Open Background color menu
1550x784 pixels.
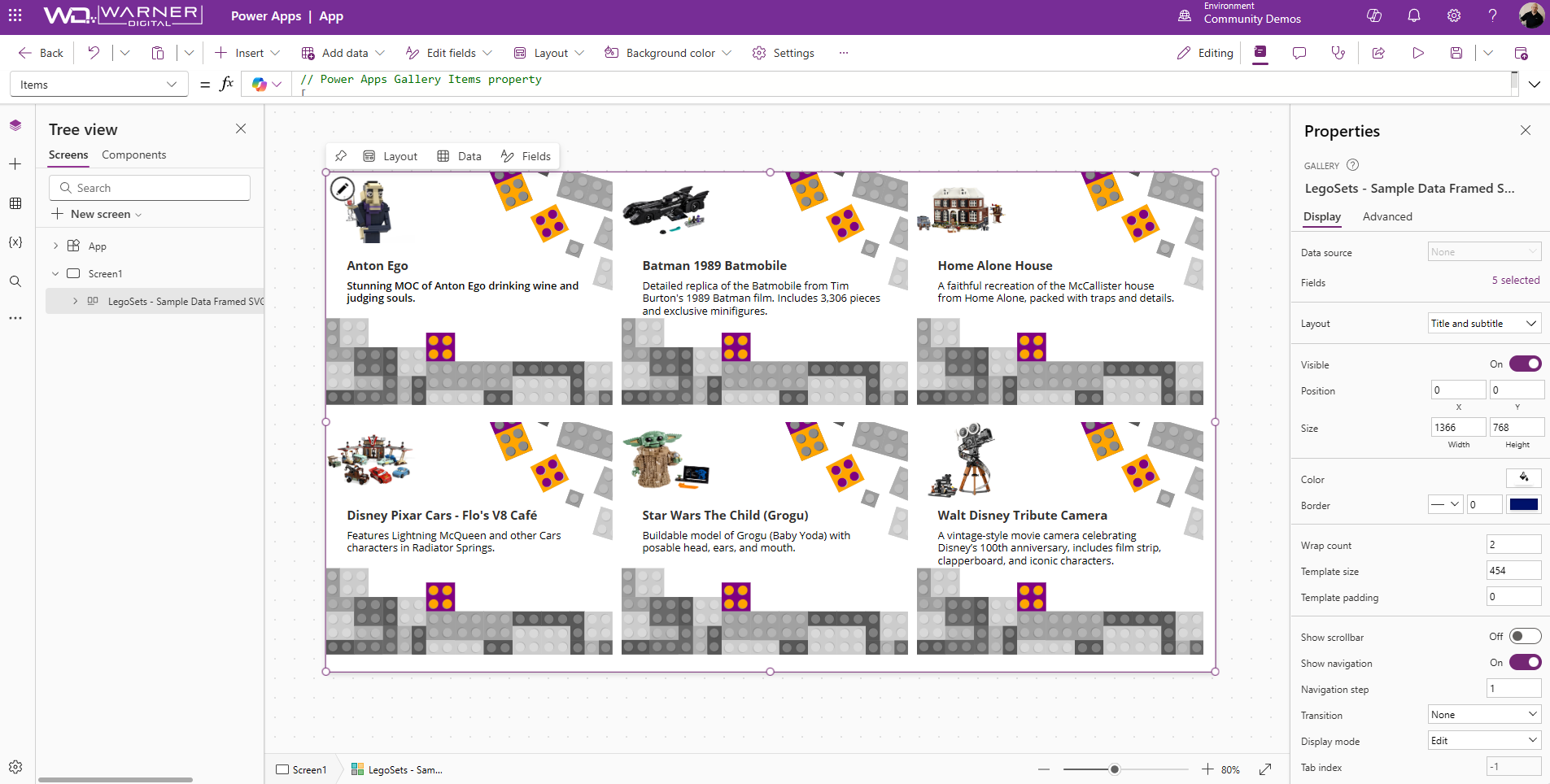coord(668,53)
